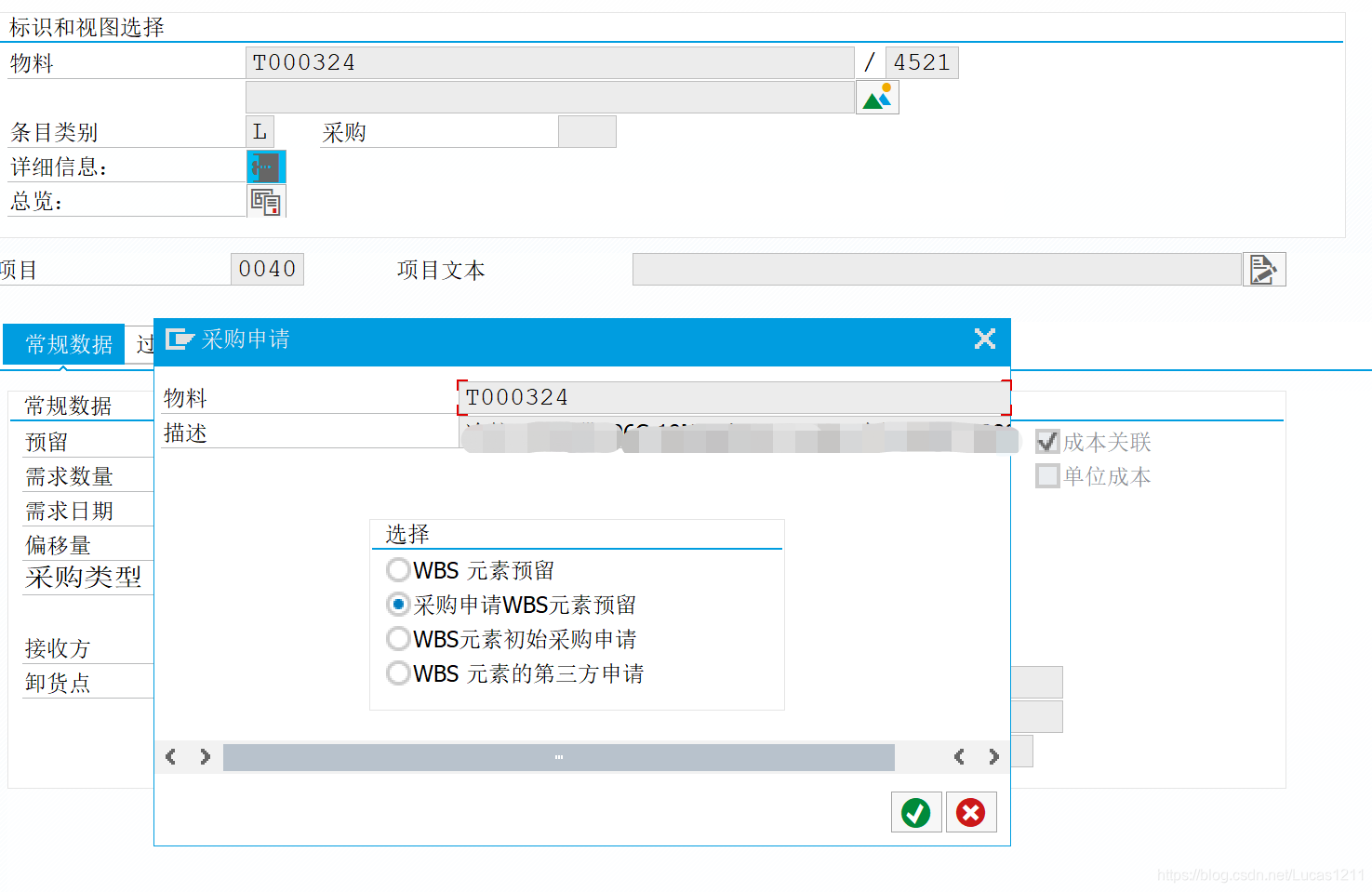Image resolution: width=1372 pixels, height=892 pixels.
Task: Click the empty field after 采购
Action: click(x=587, y=132)
